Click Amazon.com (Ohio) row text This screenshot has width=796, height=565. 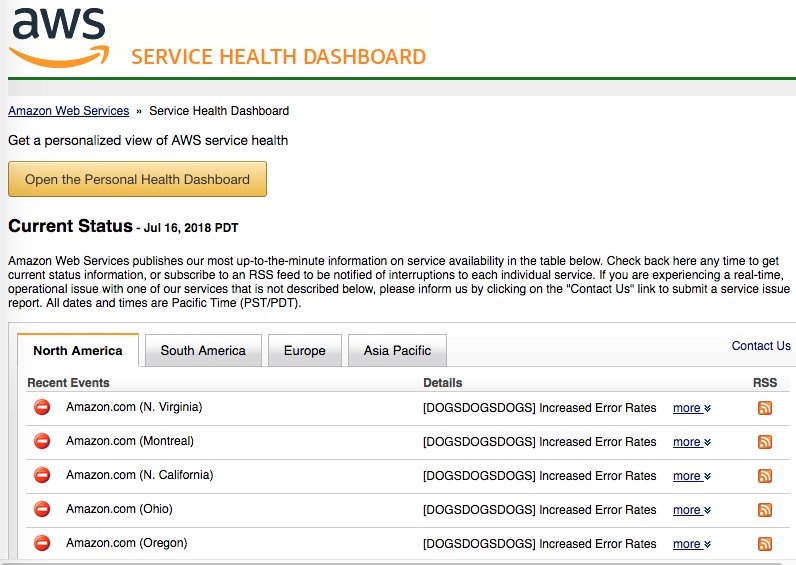coord(119,509)
